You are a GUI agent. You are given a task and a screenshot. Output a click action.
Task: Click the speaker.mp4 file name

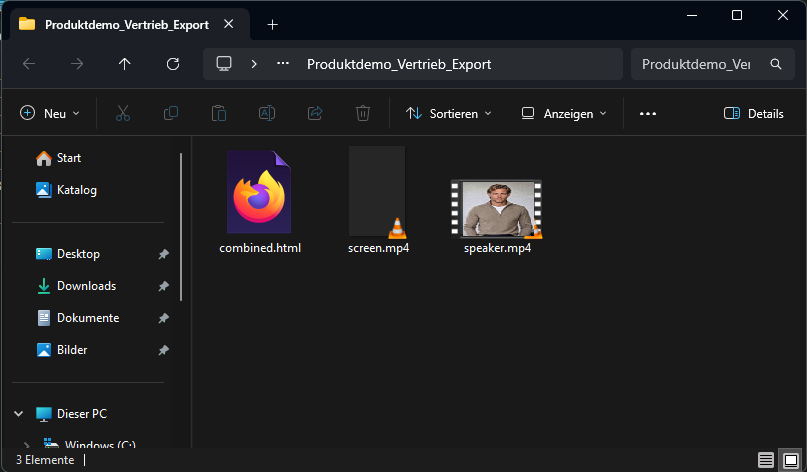[x=497, y=248]
